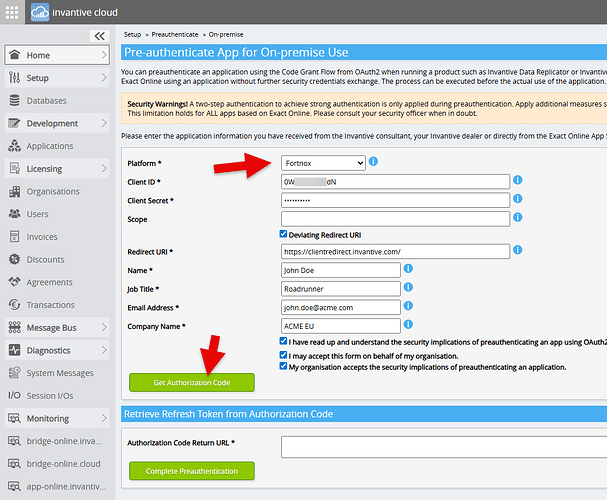Open System Messages in the sidebar
Viewport: 607px width, 500px height.
click(x=60, y=374)
